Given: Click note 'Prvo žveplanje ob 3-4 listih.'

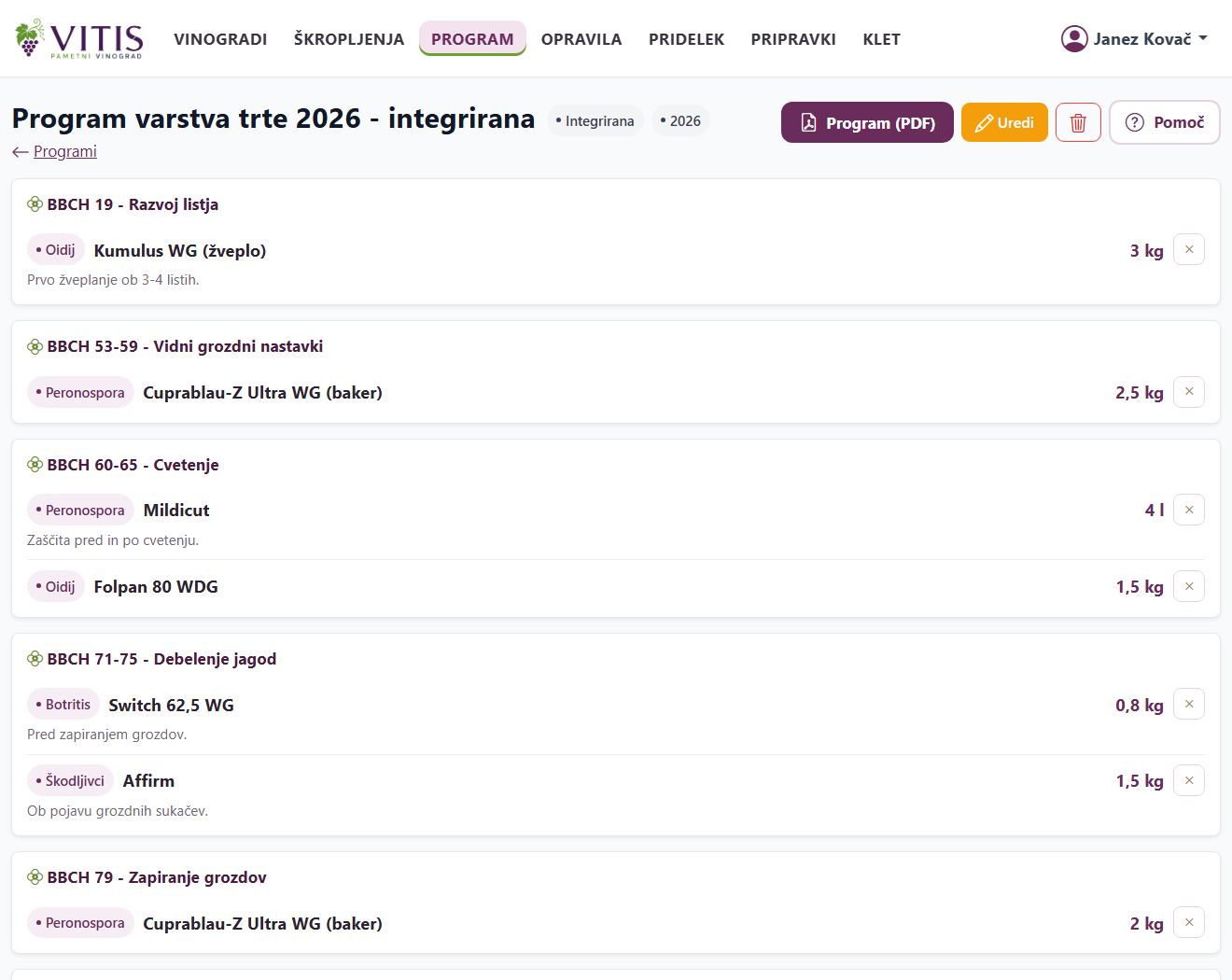Looking at the screenshot, I should click(x=113, y=280).
